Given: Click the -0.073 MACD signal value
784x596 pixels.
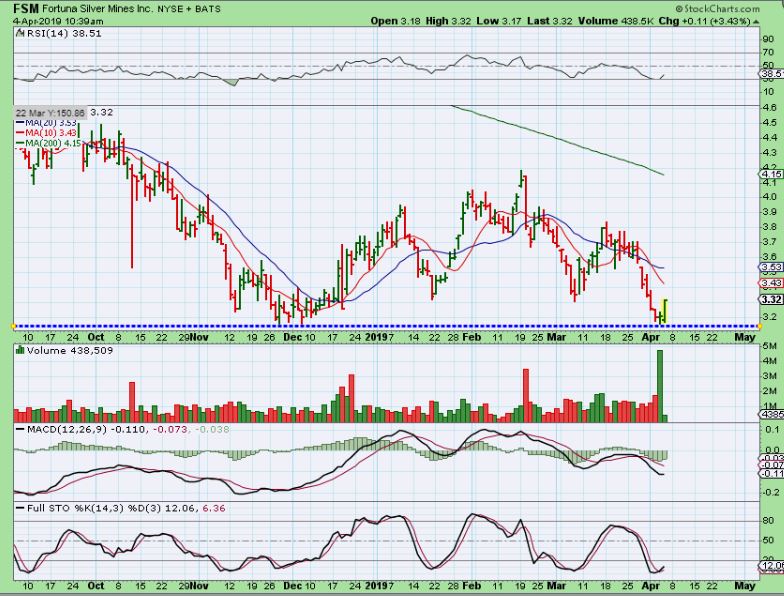Looking at the screenshot, I should [x=170, y=430].
